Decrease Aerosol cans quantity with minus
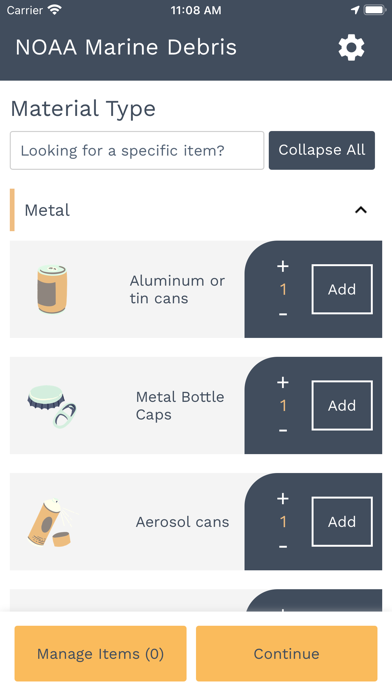 pyautogui.click(x=283, y=546)
